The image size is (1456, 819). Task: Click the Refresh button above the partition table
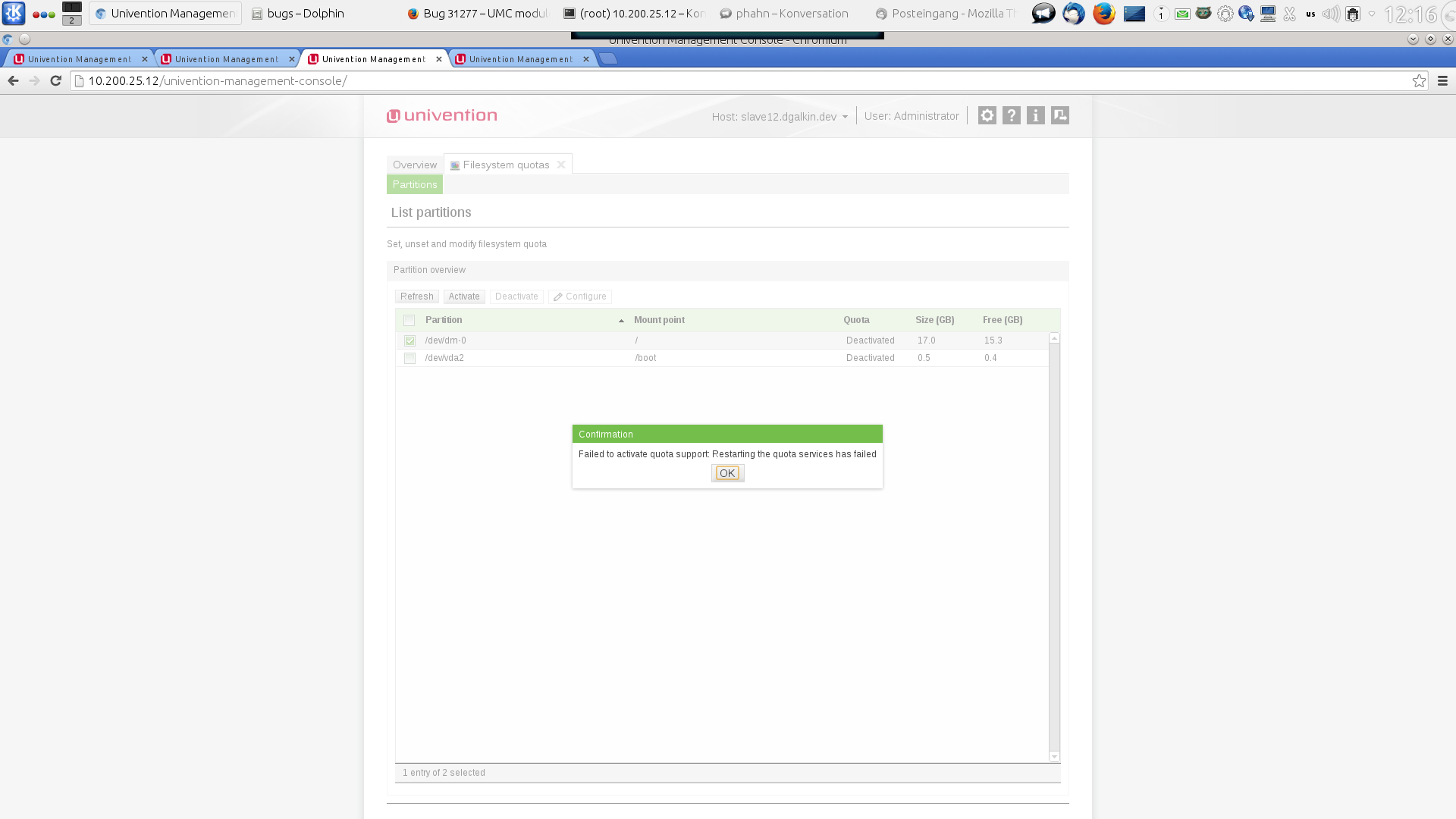click(416, 297)
